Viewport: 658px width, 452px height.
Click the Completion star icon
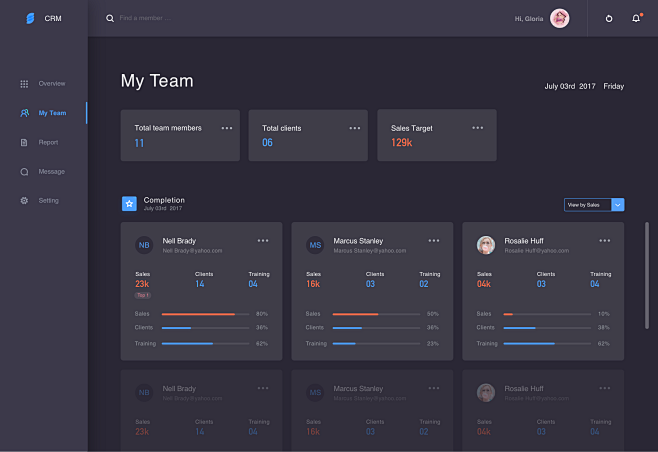click(129, 204)
